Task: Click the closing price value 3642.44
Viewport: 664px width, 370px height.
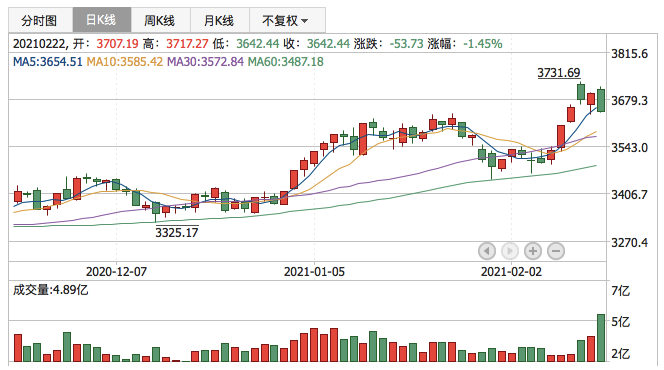Action: point(328,44)
